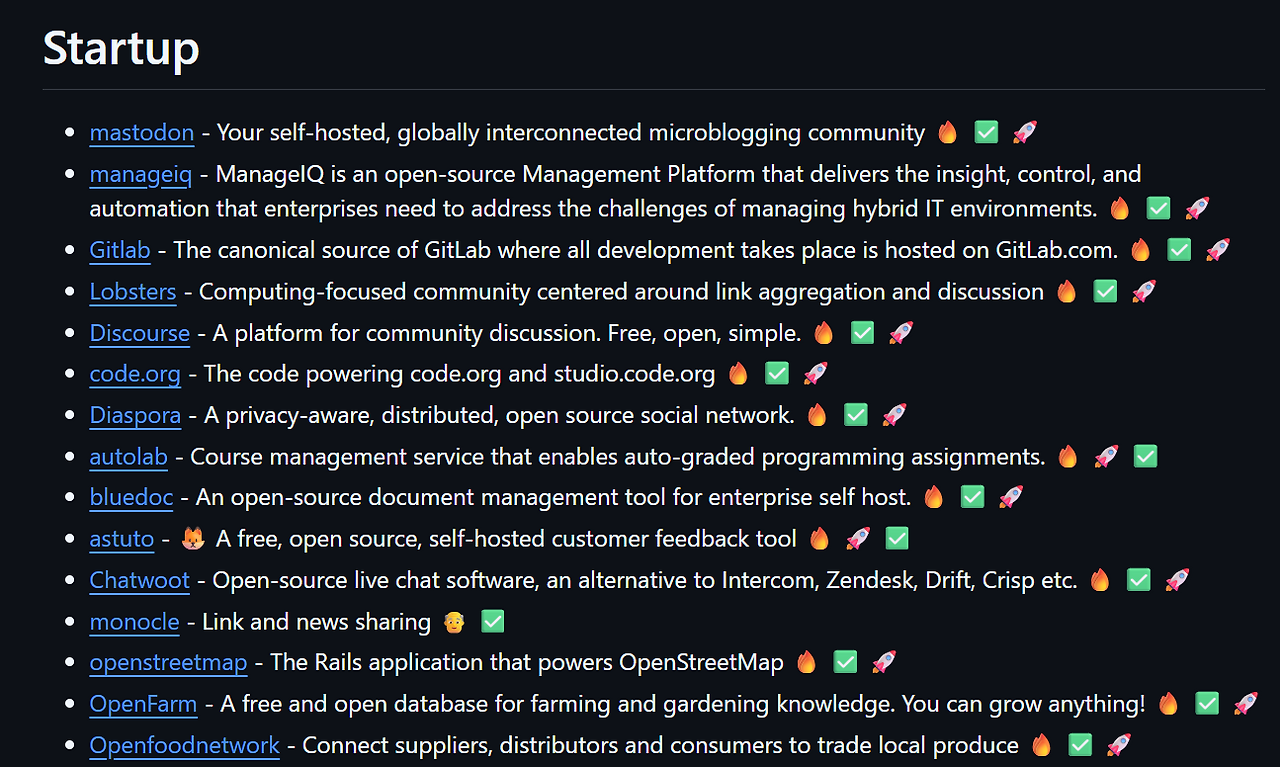The width and height of the screenshot is (1280, 767).
Task: Click the monocle link
Action: point(135,622)
